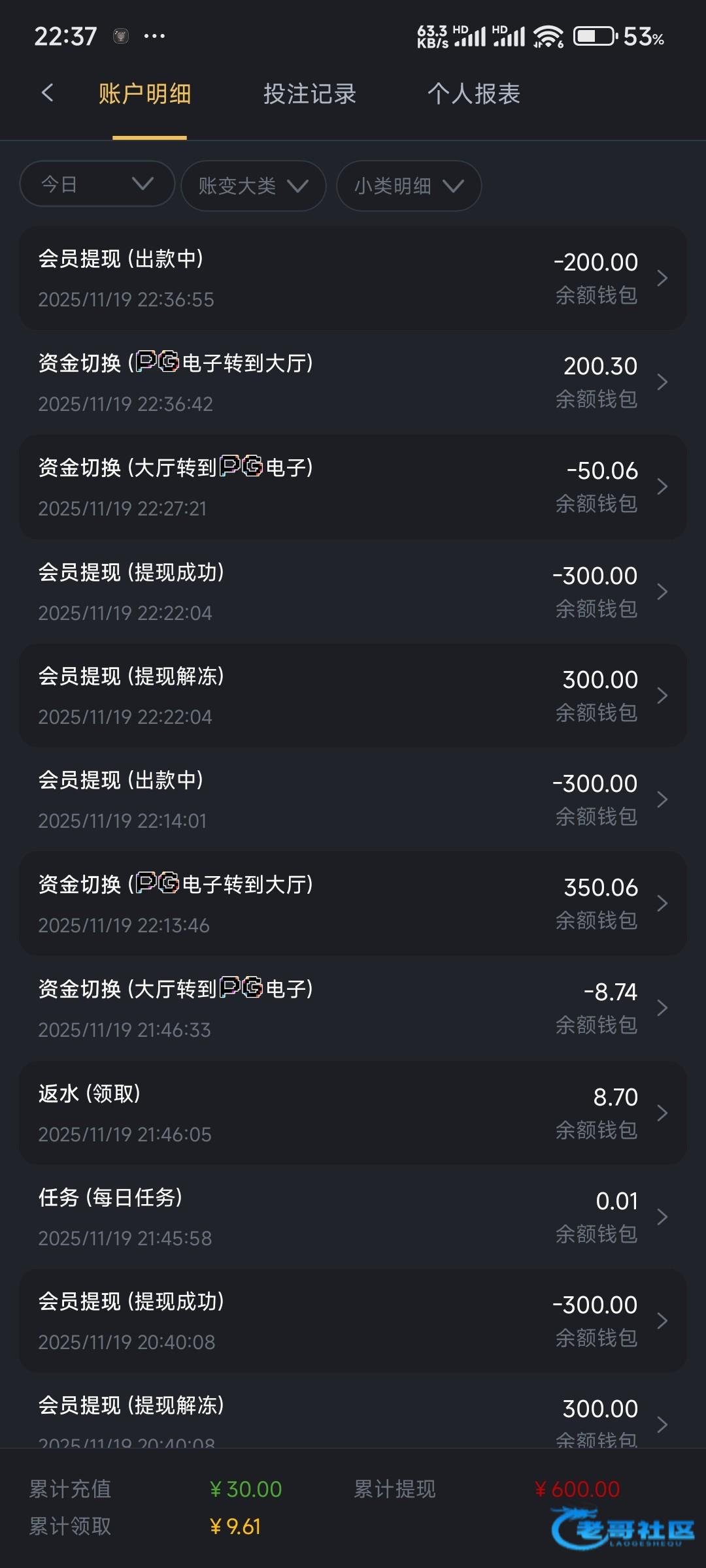Tap chevron for 每日任务 0.01 entry

(662, 1217)
